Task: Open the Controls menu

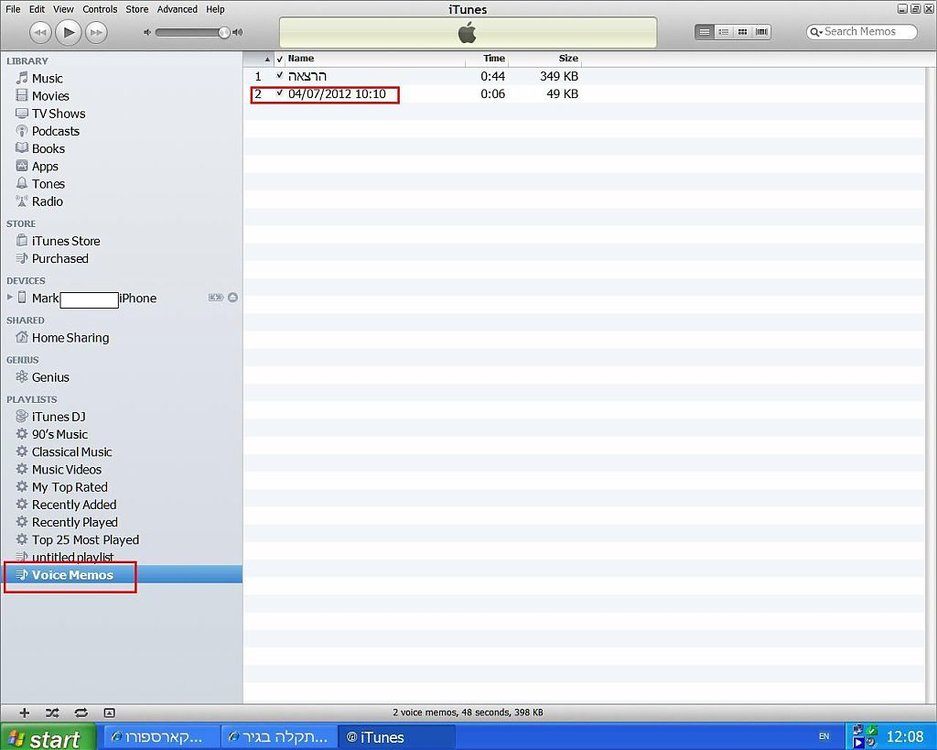Action: click(100, 9)
